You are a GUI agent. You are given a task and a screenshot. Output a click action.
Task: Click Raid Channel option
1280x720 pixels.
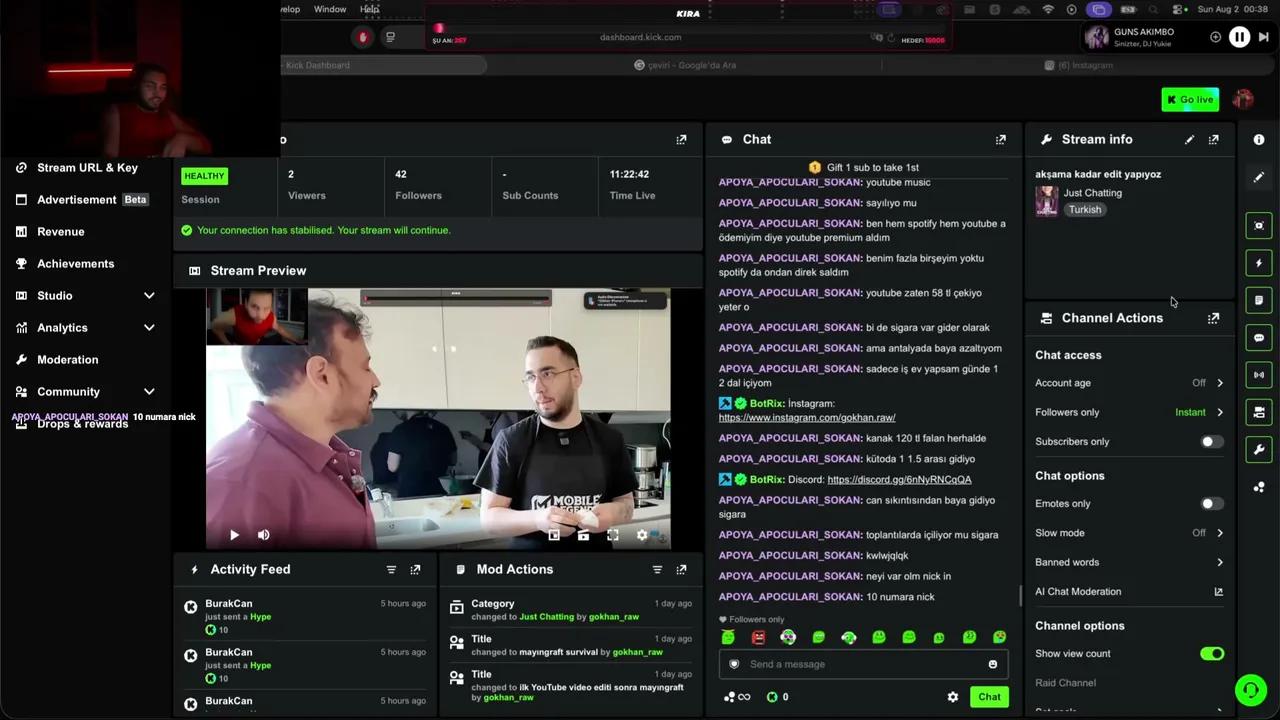pyautogui.click(x=1066, y=683)
